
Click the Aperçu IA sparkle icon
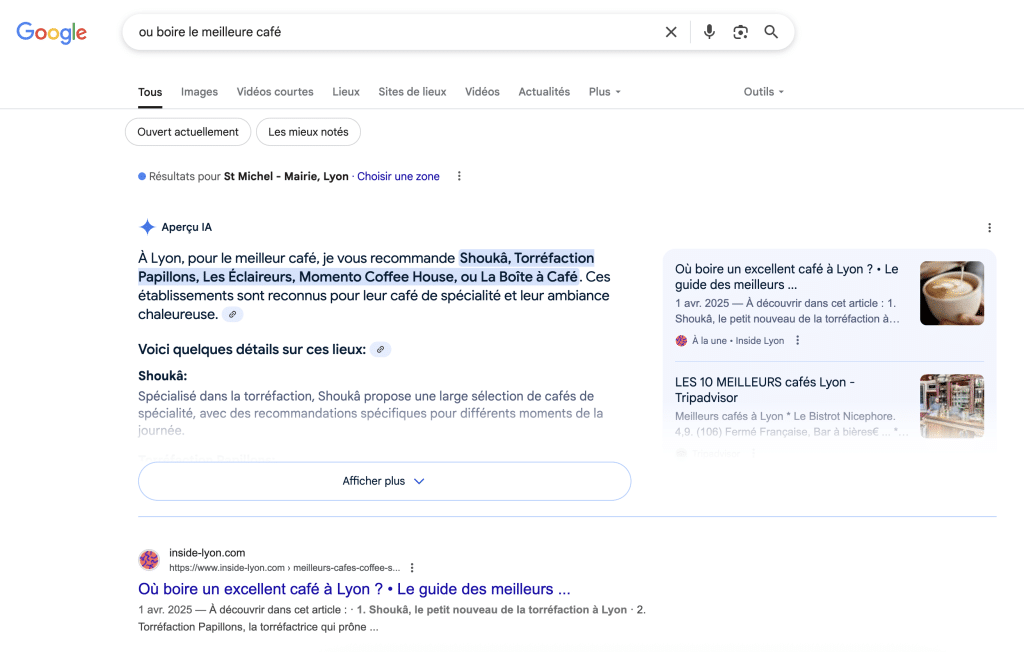pos(147,227)
